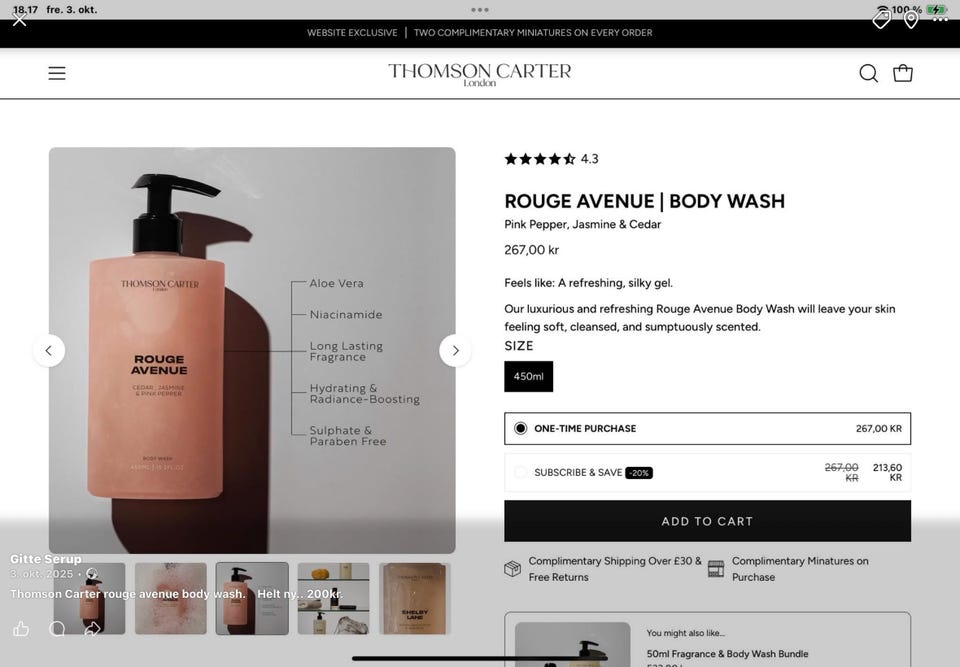The width and height of the screenshot is (960, 667).
Task: Open the search magnifier icon
Action: click(x=868, y=73)
